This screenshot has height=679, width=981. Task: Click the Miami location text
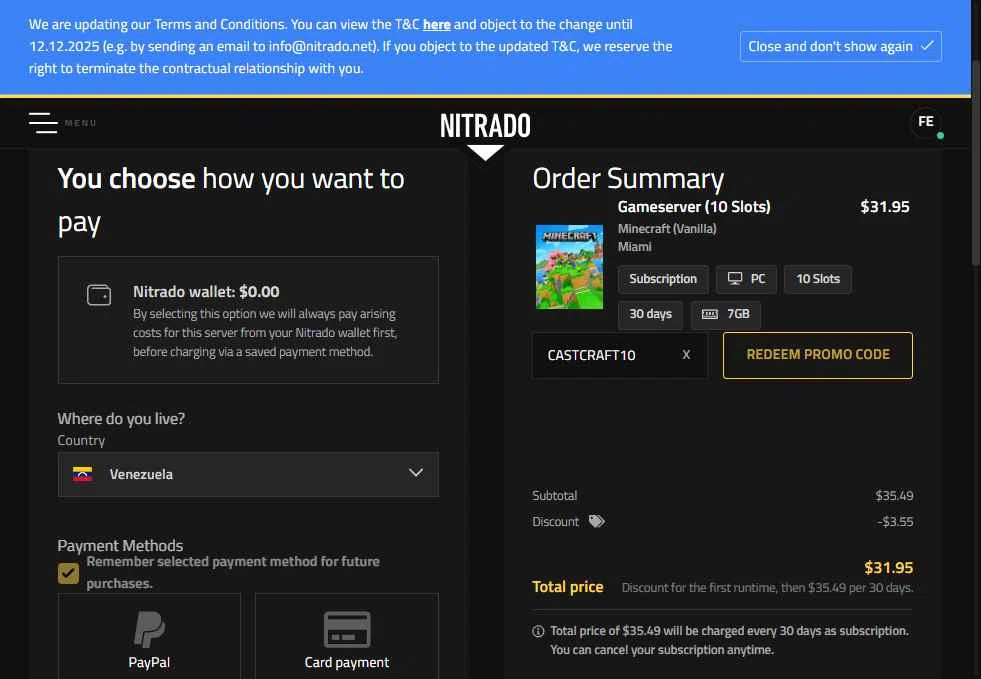tap(634, 247)
